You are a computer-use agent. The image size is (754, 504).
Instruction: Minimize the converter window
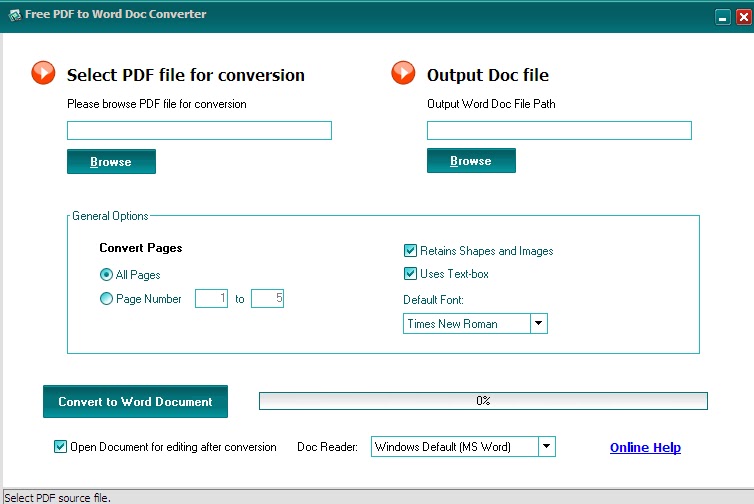pyautogui.click(x=722, y=17)
